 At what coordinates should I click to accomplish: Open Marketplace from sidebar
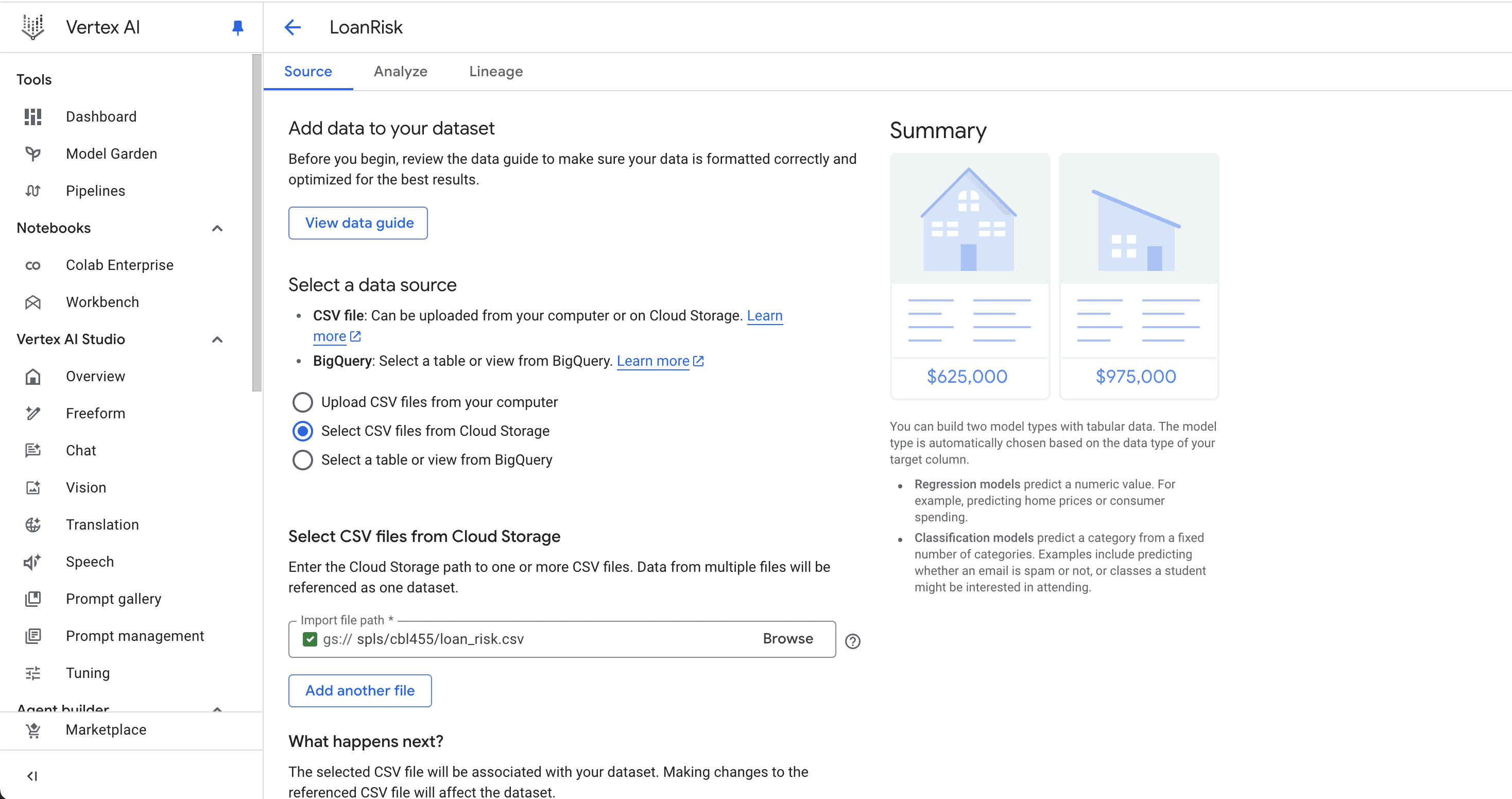106,730
